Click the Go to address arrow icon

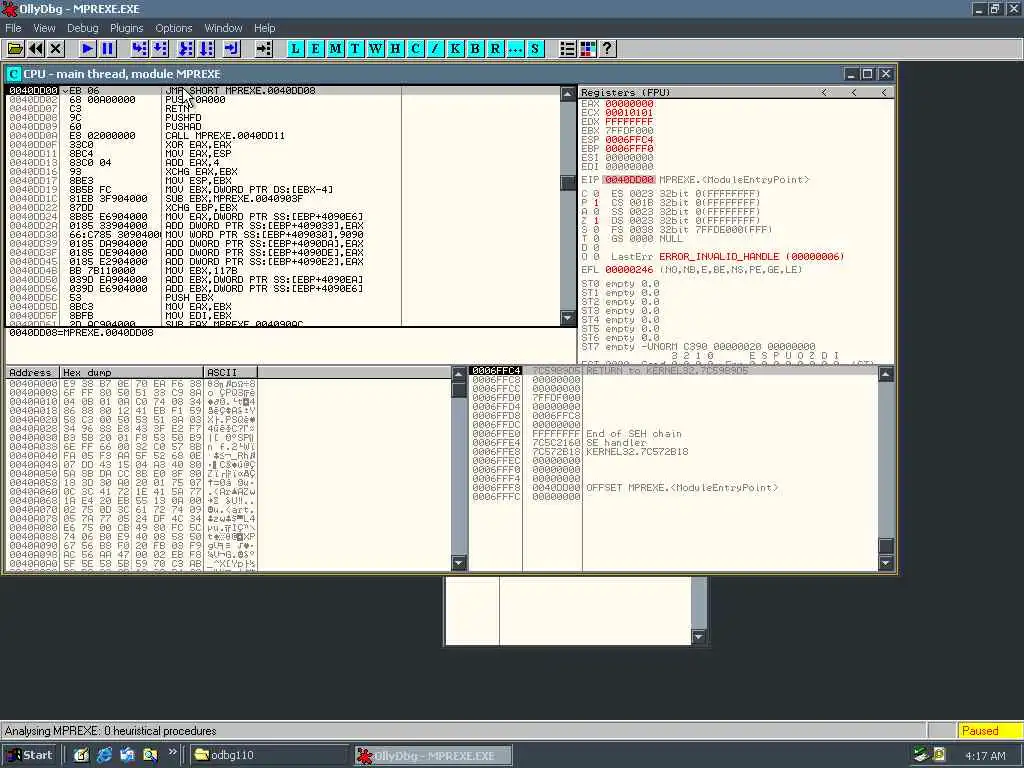tap(263, 48)
